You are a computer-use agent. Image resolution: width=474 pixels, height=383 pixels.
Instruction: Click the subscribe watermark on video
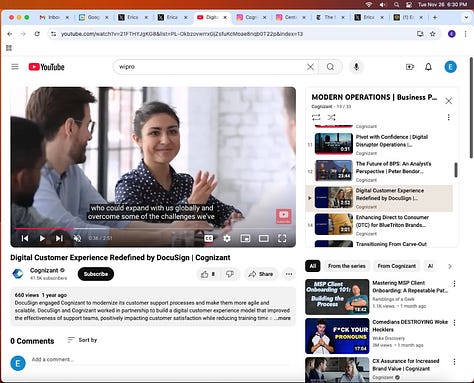(284, 216)
